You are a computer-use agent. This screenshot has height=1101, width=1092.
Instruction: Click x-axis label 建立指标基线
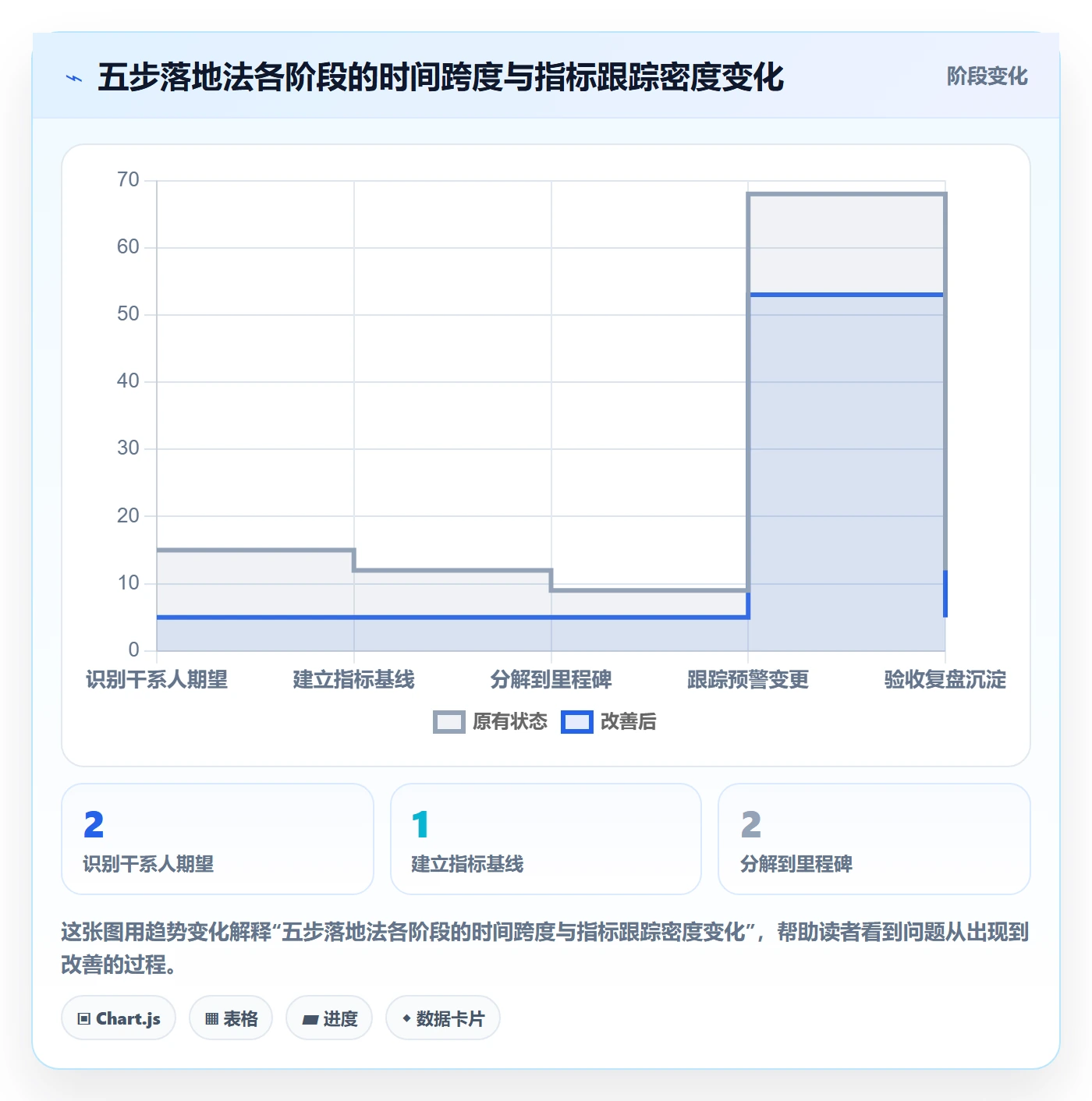[354, 679]
